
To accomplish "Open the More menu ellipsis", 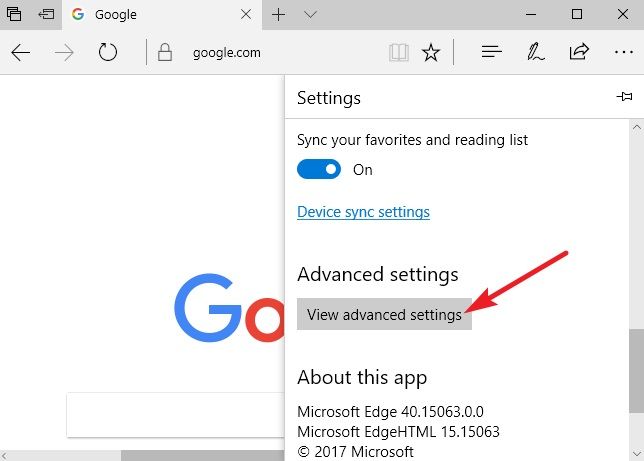I will (622, 53).
